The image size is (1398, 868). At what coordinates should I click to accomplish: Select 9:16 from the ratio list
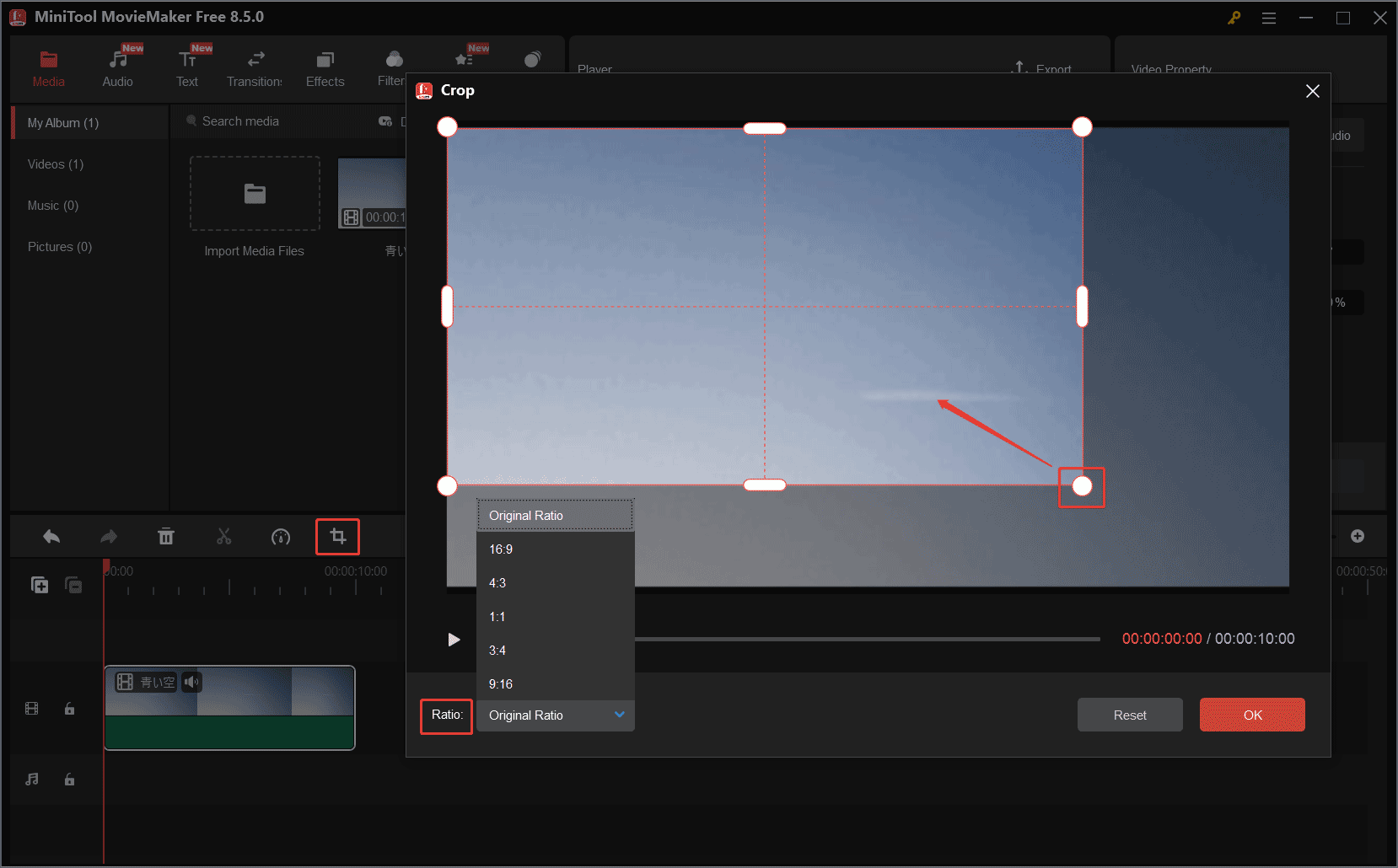click(x=501, y=683)
